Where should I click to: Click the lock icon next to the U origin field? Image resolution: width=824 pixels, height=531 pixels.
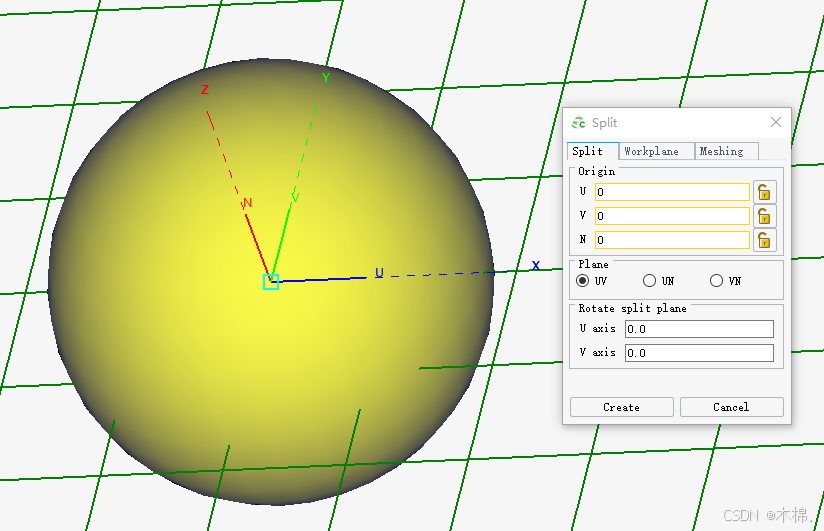[764, 192]
